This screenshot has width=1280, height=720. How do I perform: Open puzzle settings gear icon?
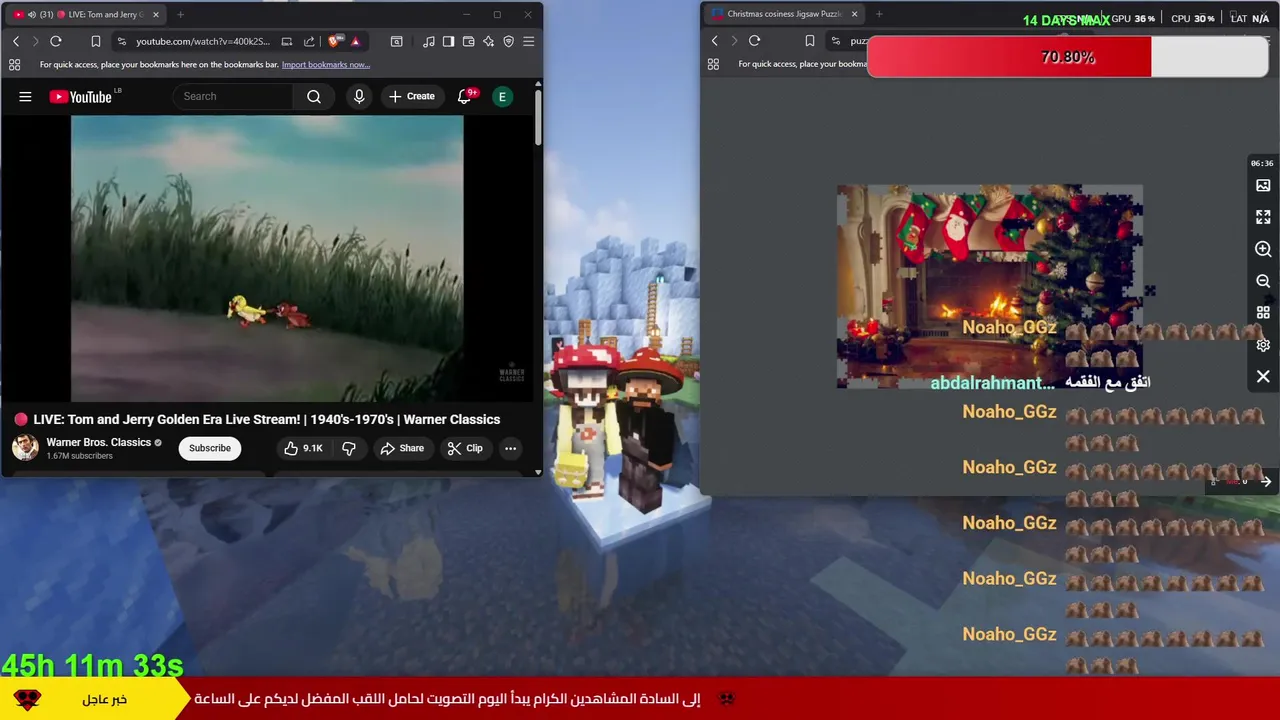[1263, 345]
